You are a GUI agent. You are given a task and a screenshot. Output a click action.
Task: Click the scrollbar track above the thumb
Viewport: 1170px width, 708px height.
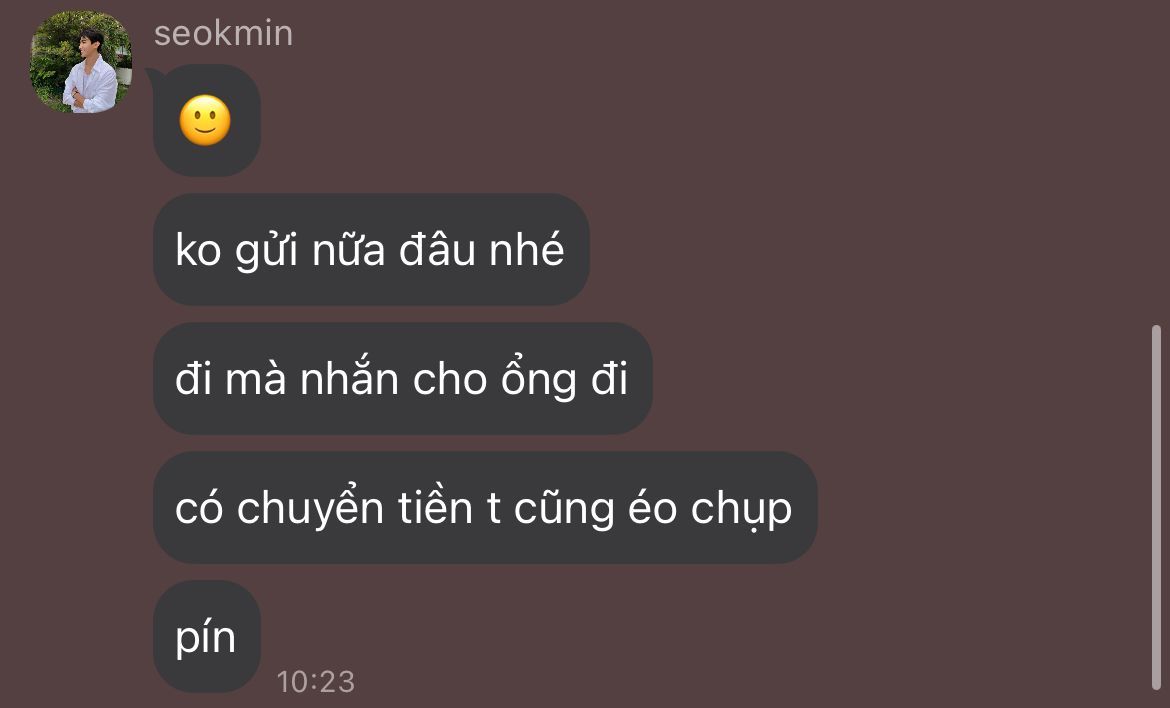(1156, 164)
